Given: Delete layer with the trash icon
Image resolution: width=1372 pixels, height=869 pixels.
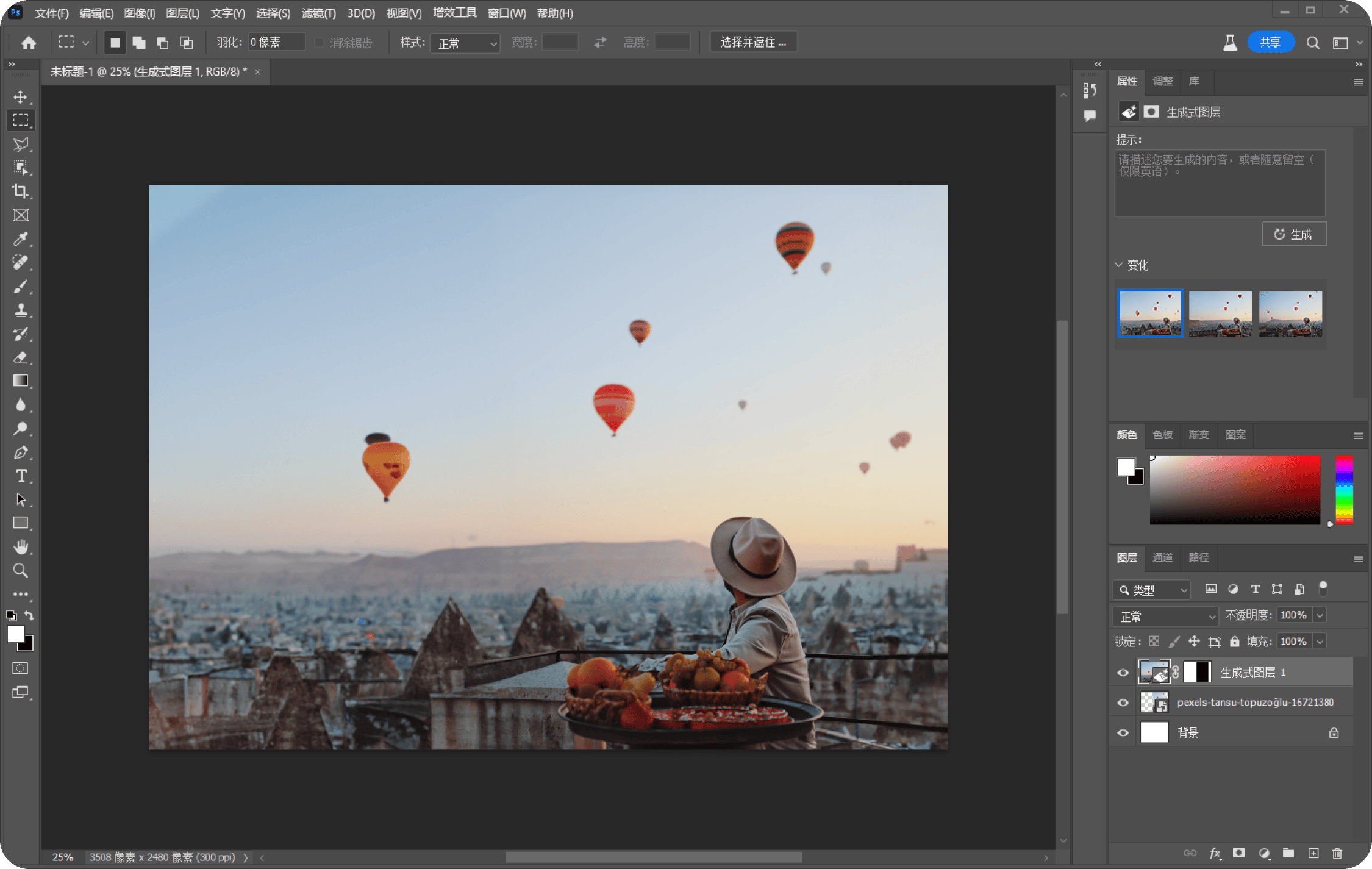Looking at the screenshot, I should click(x=1337, y=853).
